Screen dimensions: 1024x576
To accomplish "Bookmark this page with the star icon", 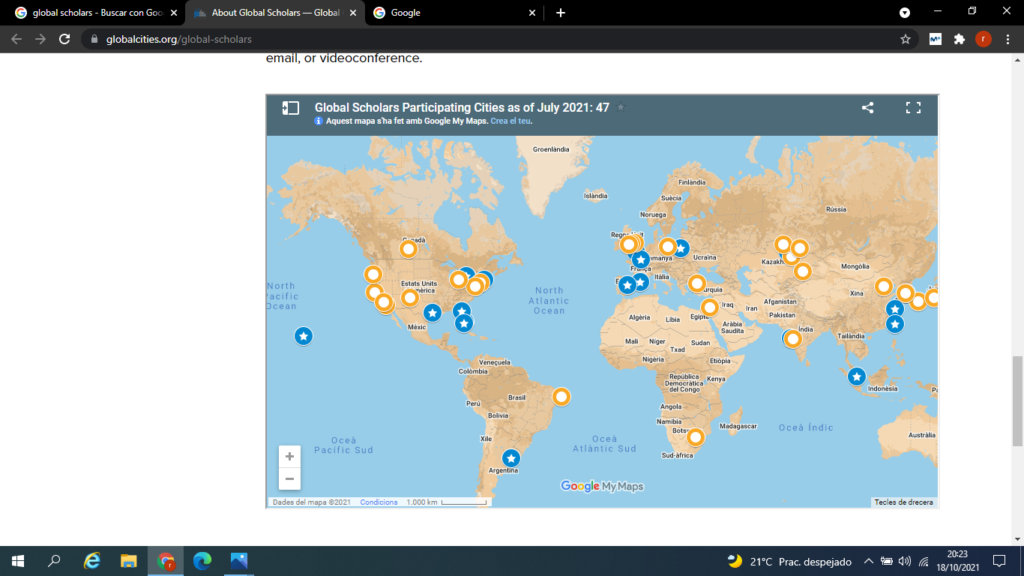I will 905,39.
